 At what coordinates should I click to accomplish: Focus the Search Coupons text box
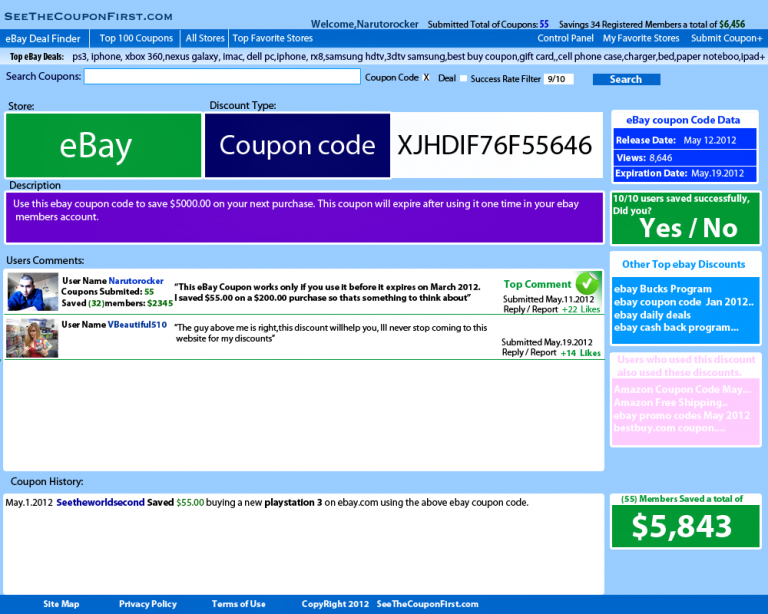(222, 77)
